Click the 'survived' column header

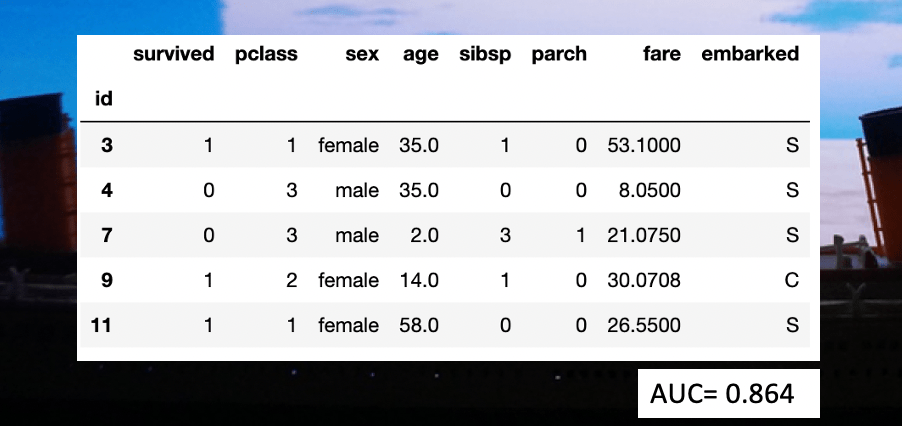click(173, 55)
